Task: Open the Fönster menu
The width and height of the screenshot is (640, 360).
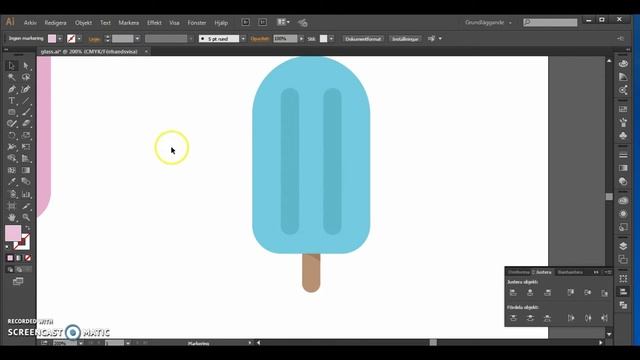Action: pyautogui.click(x=197, y=23)
